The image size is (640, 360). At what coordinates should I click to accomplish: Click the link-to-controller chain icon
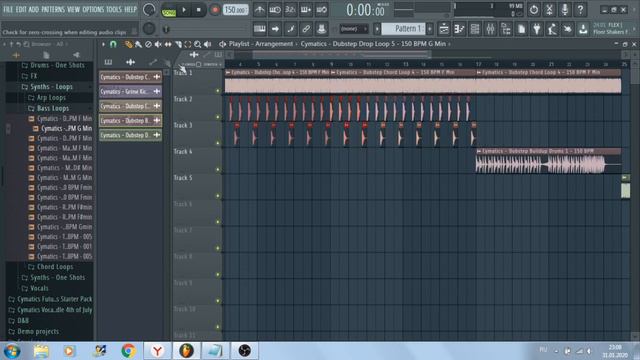point(306,29)
